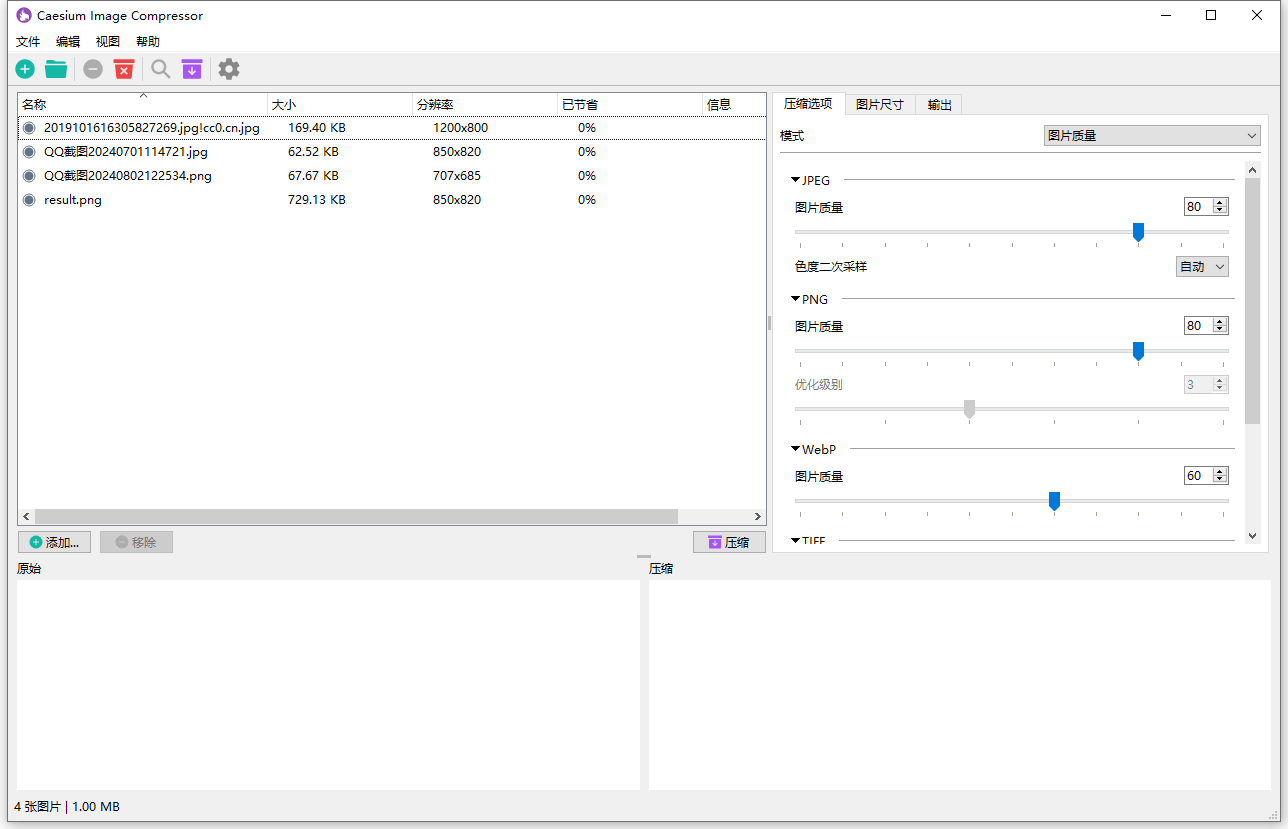Click the gray remove item toolbar icon
Image resolution: width=1288 pixels, height=829 pixels.
tap(93, 69)
